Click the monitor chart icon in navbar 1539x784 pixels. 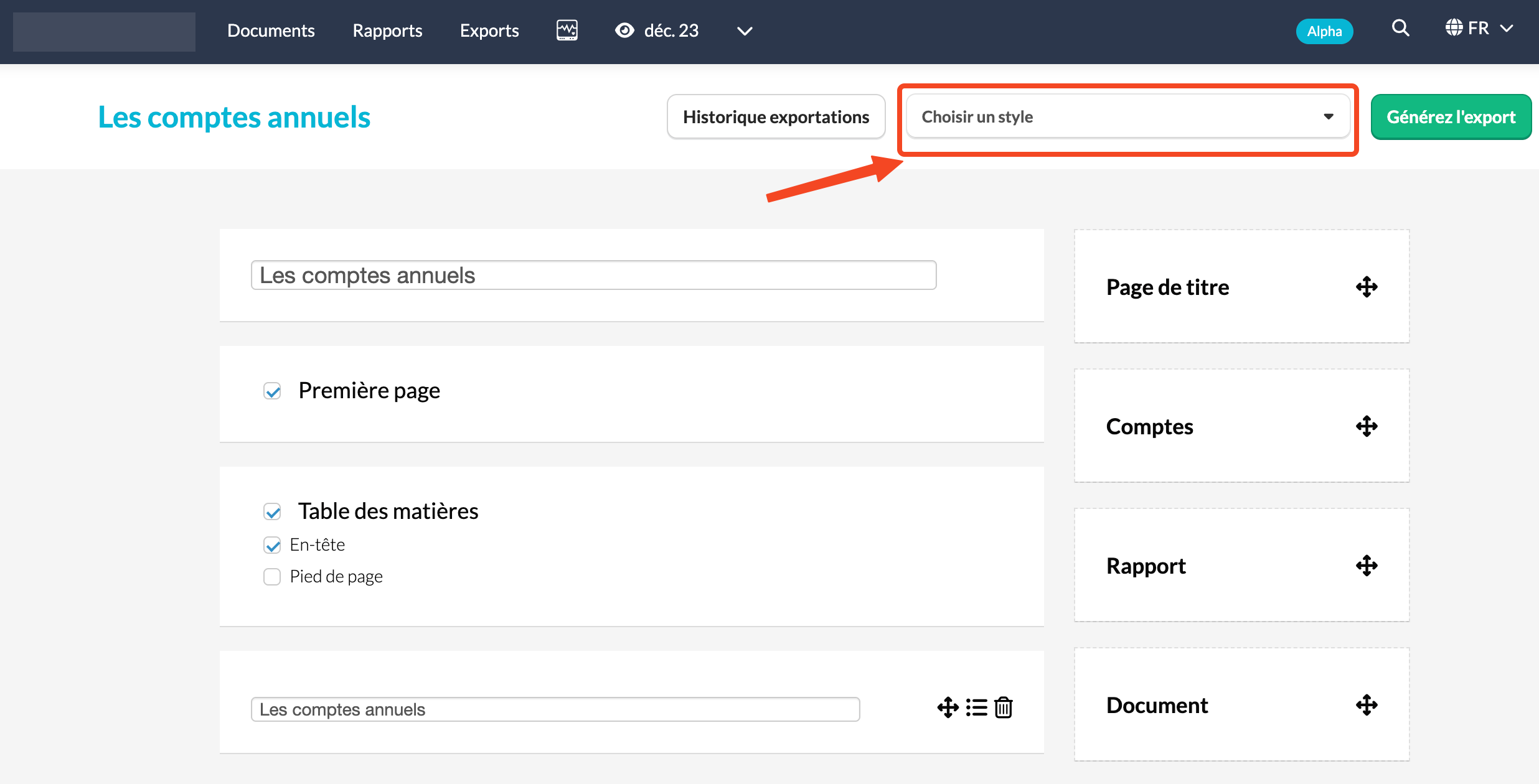(567, 30)
